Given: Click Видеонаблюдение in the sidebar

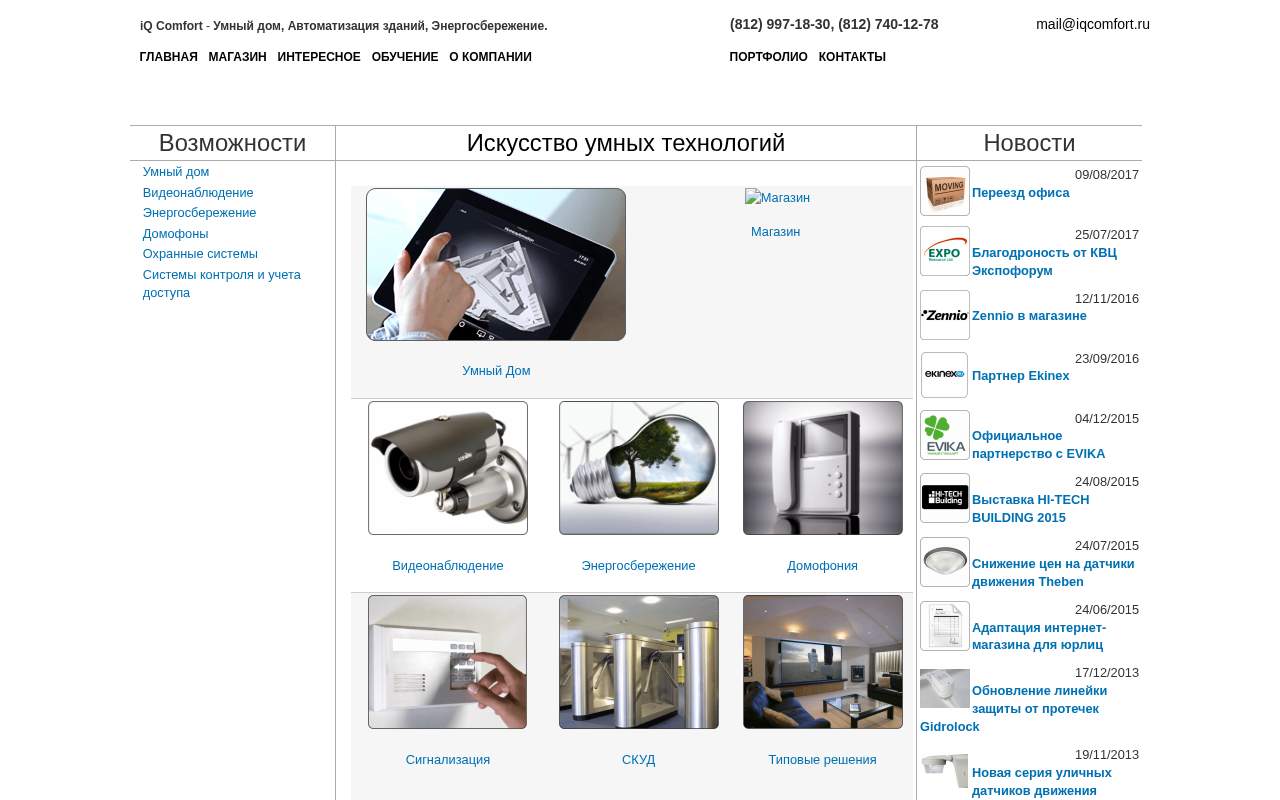Looking at the screenshot, I should (x=198, y=193).
